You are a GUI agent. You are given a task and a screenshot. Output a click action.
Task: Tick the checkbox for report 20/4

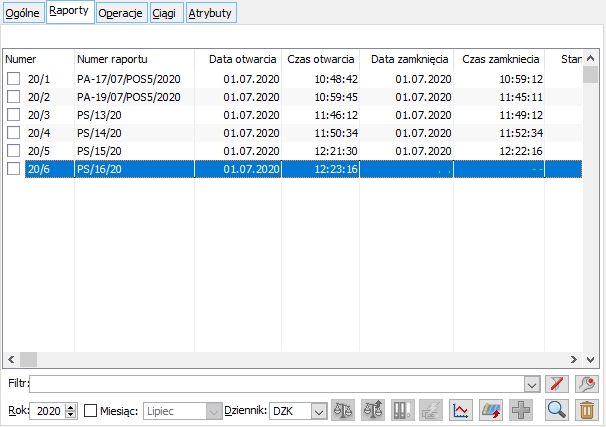pos(14,133)
